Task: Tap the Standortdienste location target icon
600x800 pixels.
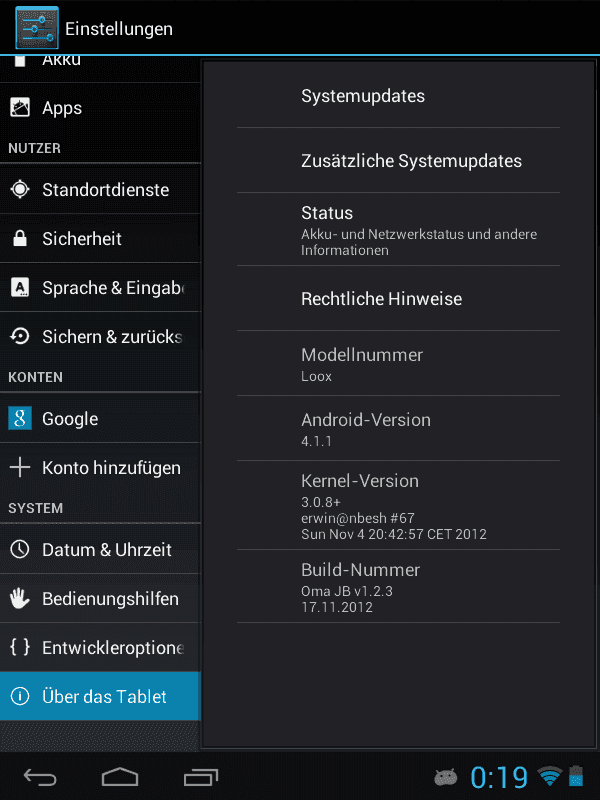Action: (20, 189)
